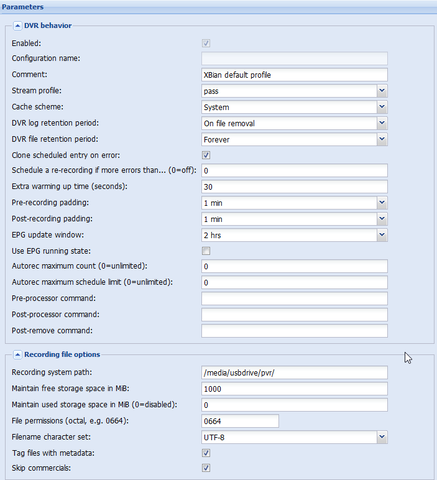Open Pre-recording padding dropdown arrow
Image resolution: width=437 pixels, height=480 pixels.
382,203
